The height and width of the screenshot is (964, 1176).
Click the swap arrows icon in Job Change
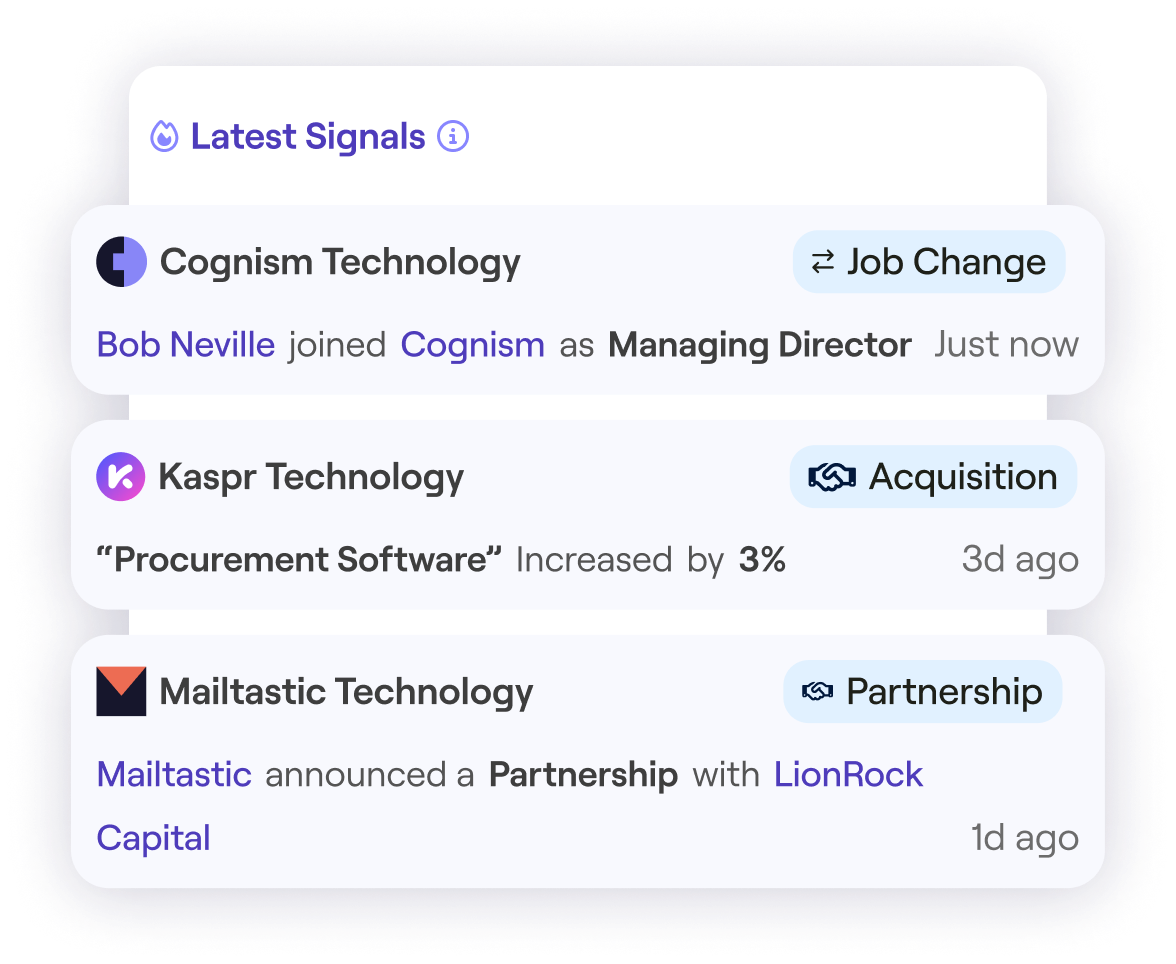pos(822,263)
